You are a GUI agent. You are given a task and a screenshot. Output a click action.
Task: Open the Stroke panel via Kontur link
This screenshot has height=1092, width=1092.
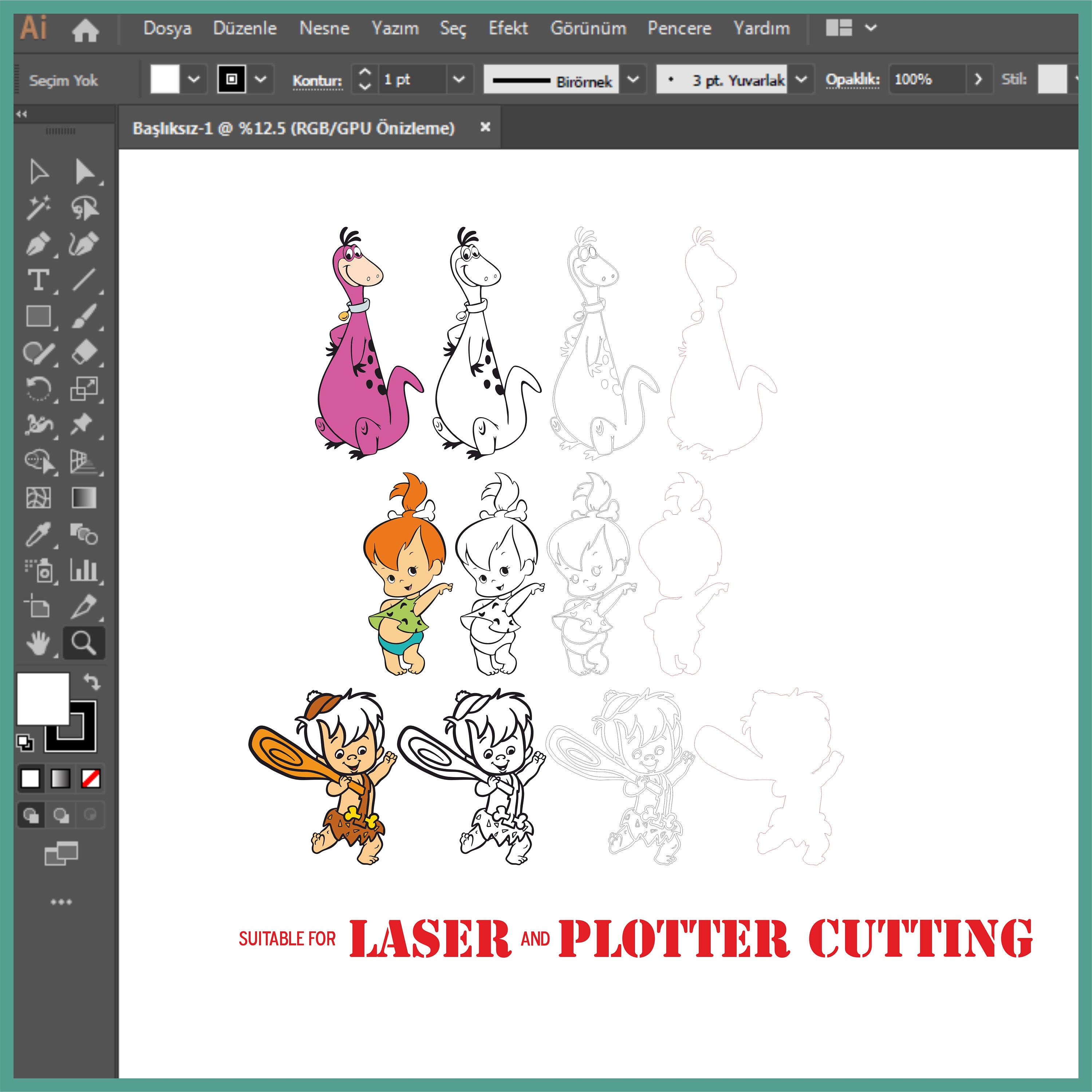pos(317,80)
